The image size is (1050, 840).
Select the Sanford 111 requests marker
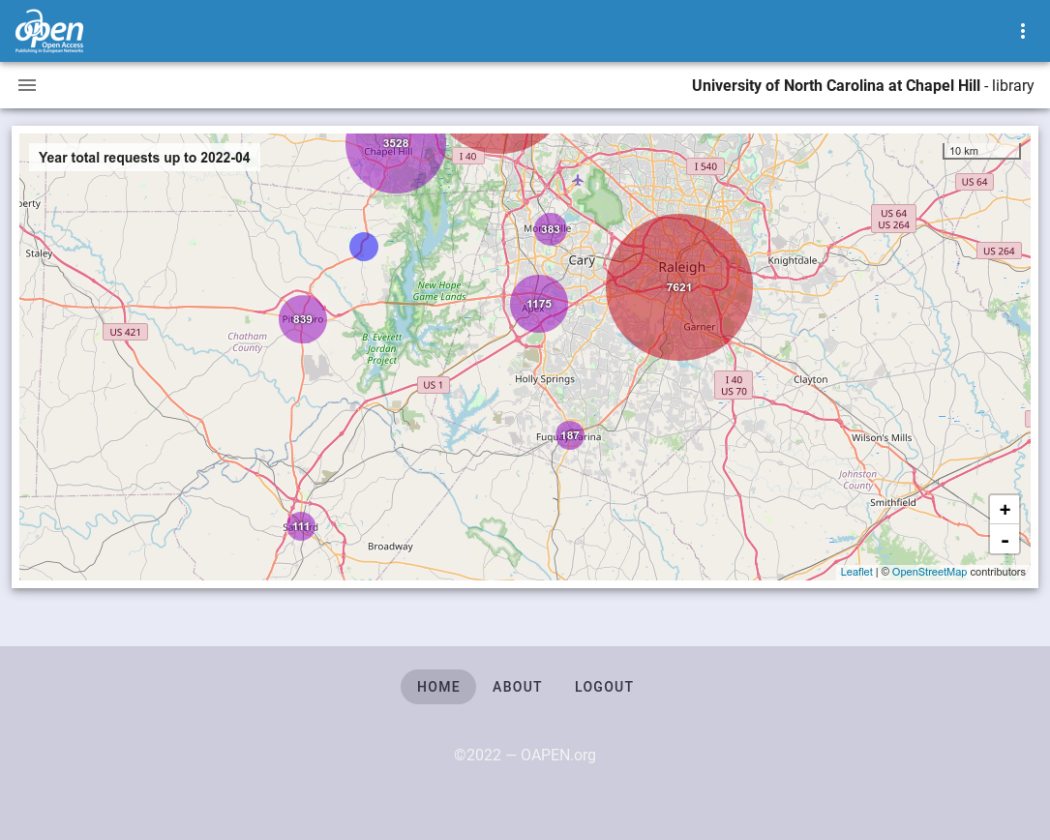pos(301,526)
